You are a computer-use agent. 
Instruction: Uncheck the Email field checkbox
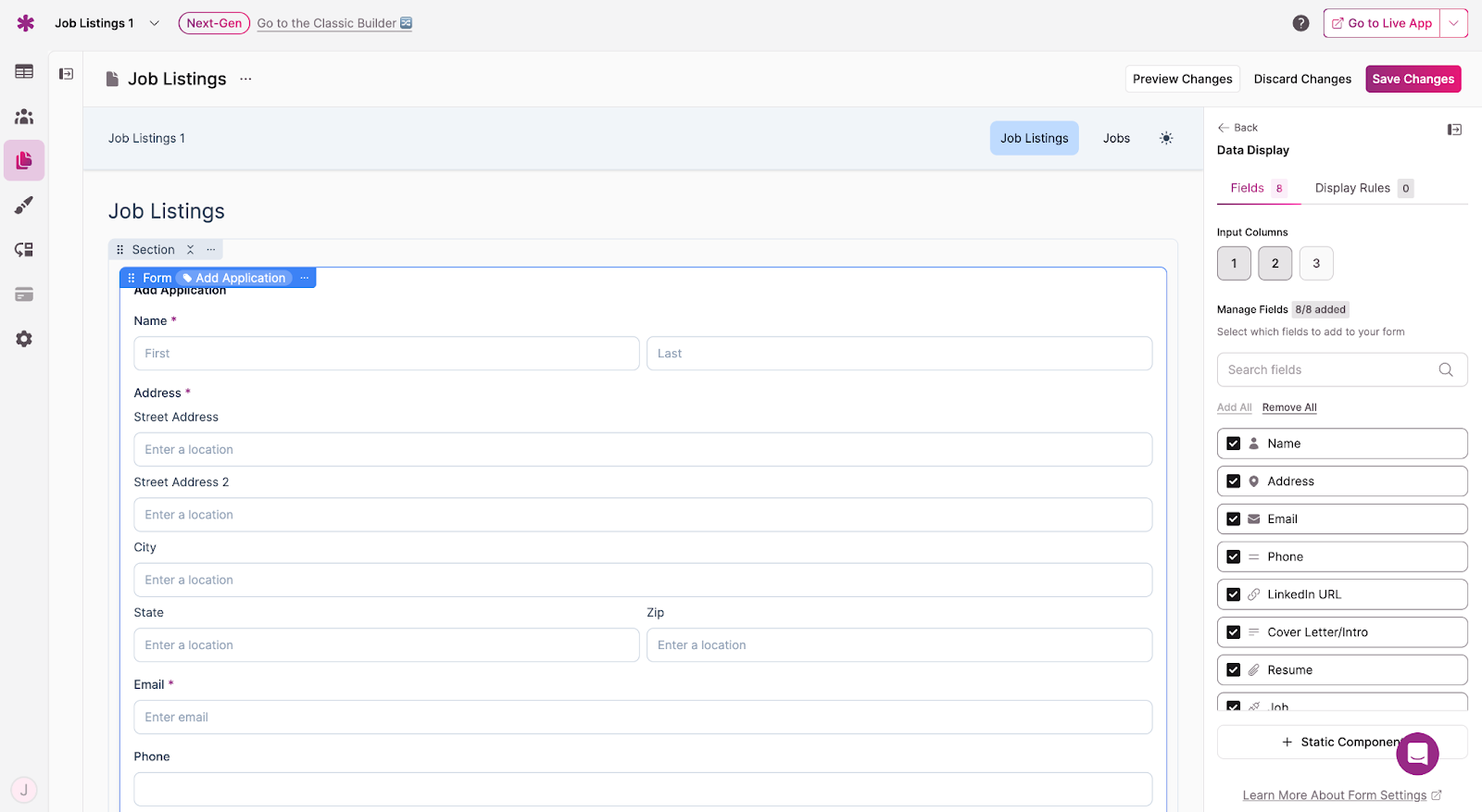[x=1233, y=519]
